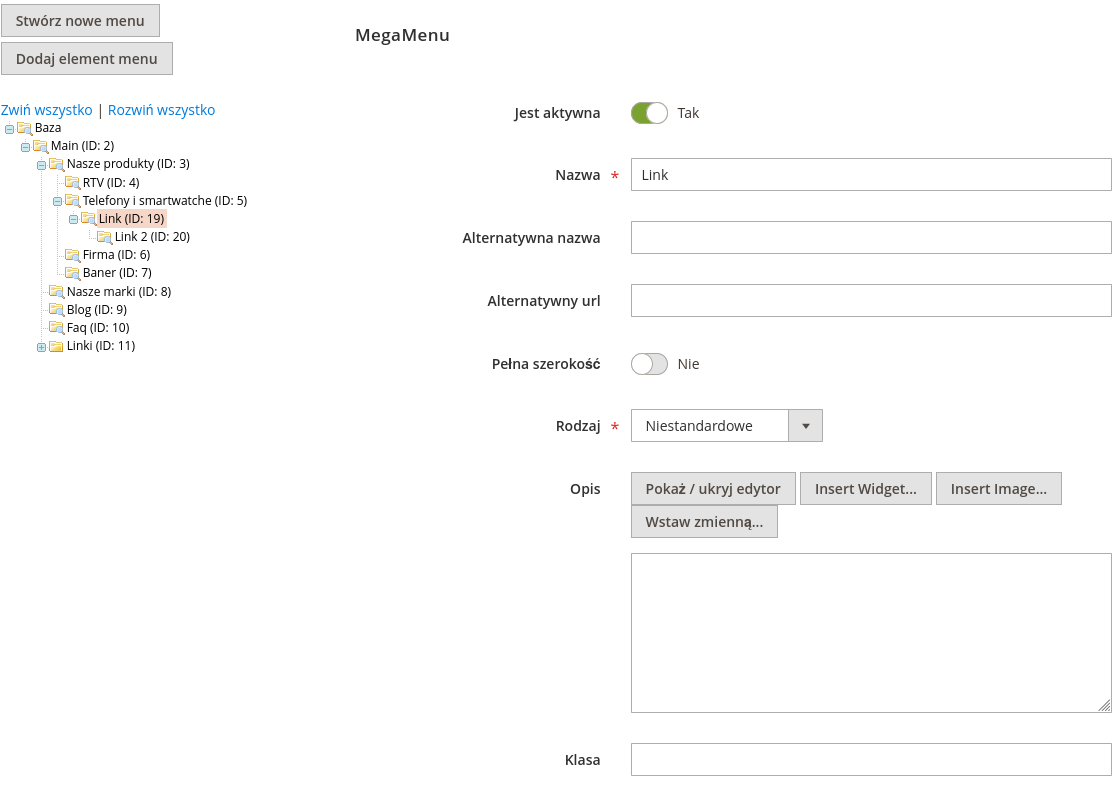Viewport: 1115px width, 785px height.
Task: Click the folder icon next to Firma
Action: [73, 255]
